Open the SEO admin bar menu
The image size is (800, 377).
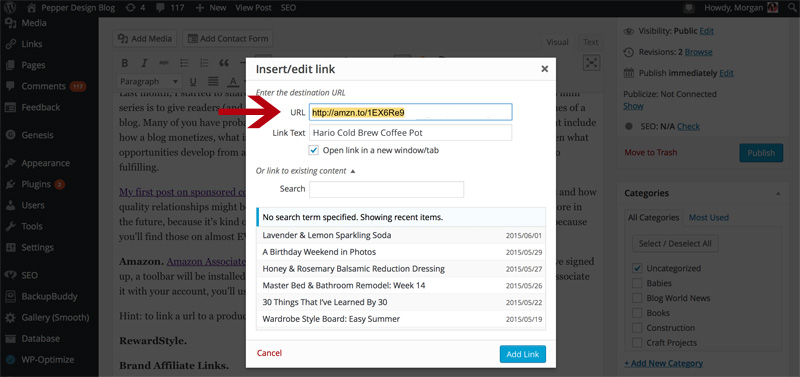pos(288,8)
